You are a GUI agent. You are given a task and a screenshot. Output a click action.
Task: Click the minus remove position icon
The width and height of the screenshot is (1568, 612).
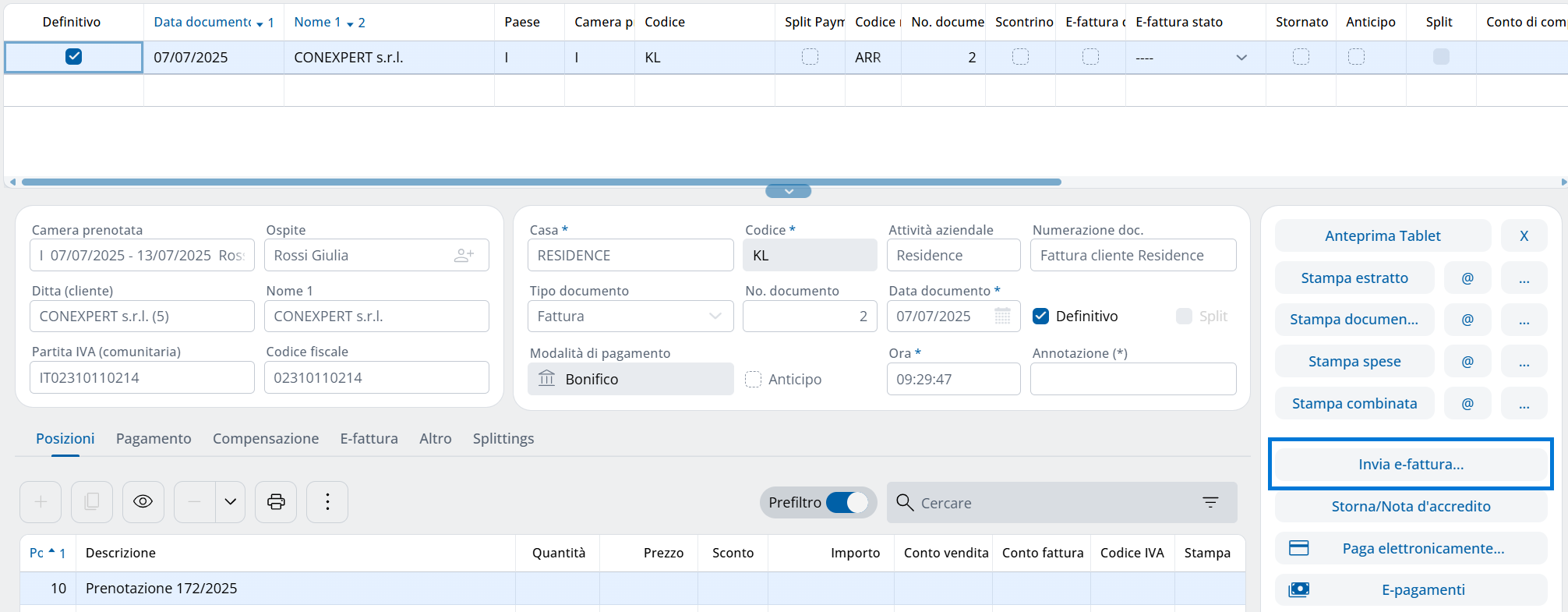click(x=195, y=502)
